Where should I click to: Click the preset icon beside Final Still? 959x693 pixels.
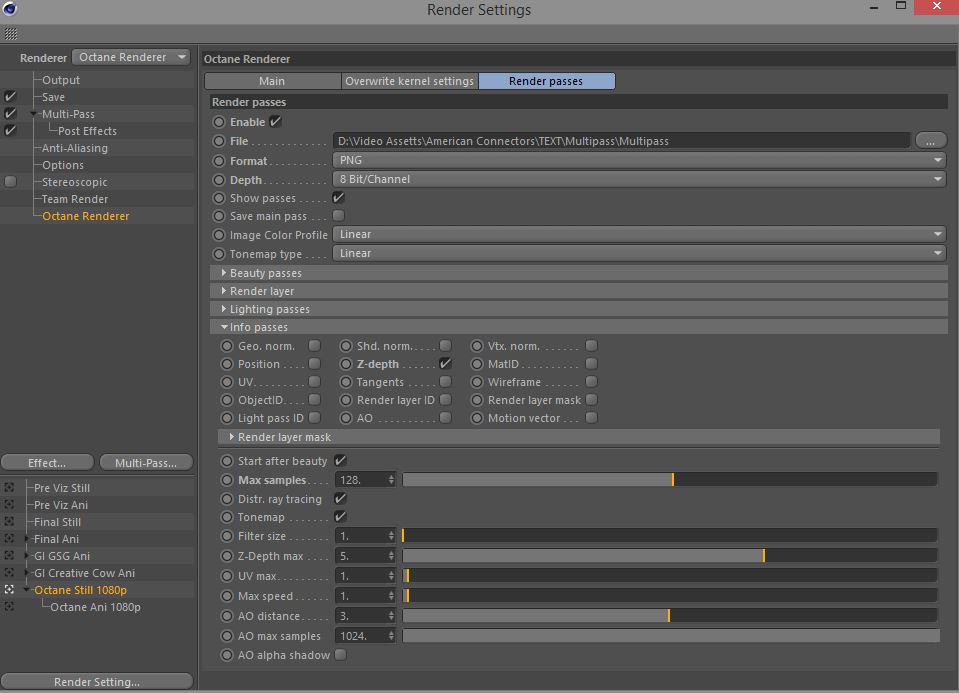pos(9,522)
